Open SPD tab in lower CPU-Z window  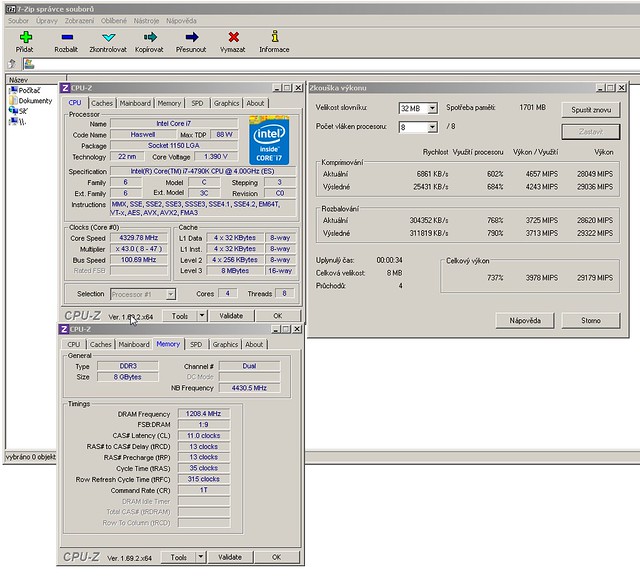(x=196, y=345)
